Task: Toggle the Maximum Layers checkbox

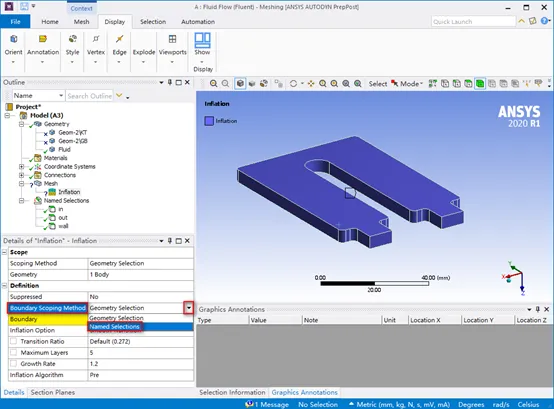Action: coord(13,352)
